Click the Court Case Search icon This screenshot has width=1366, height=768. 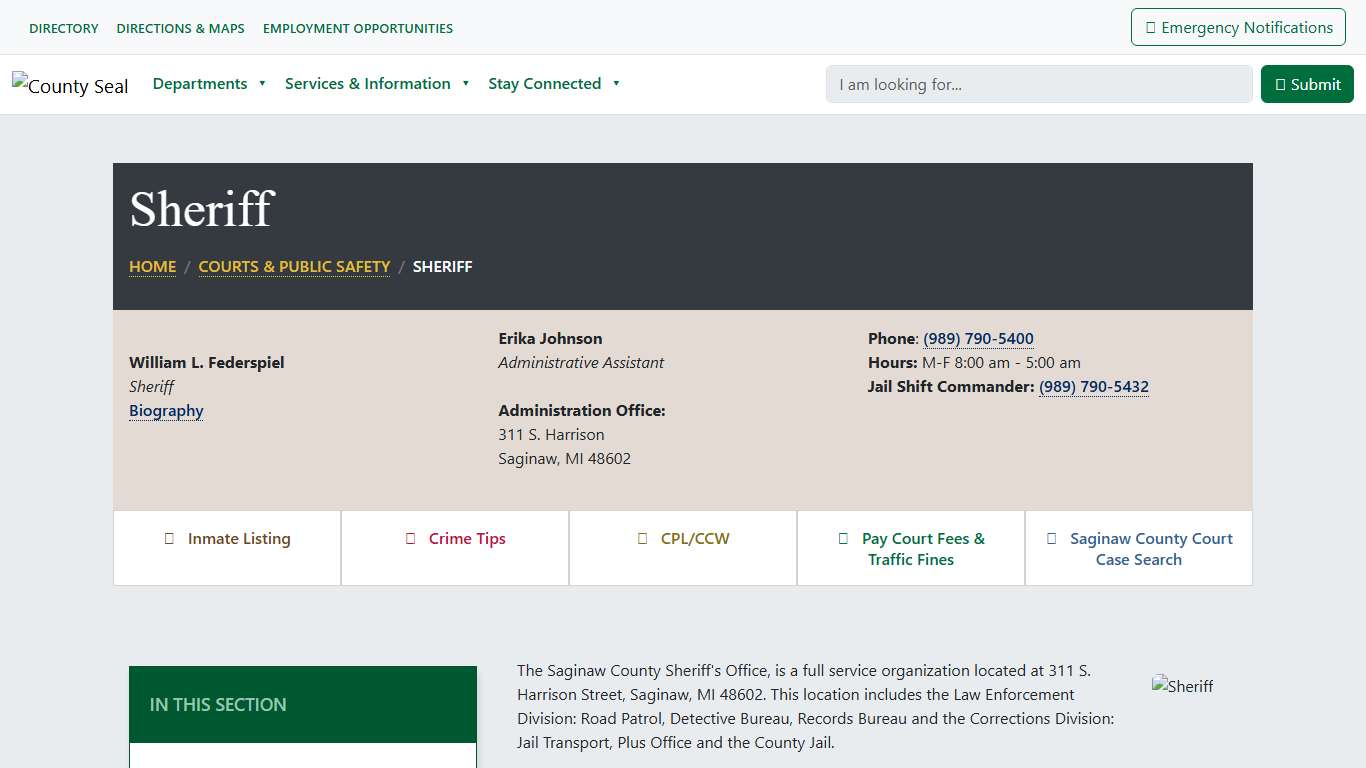click(x=1052, y=539)
